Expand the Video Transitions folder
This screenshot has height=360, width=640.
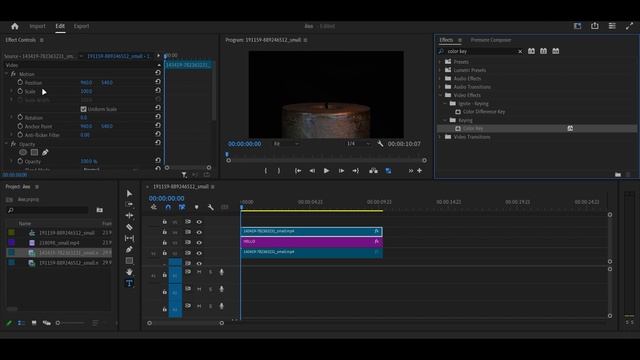coord(440,137)
